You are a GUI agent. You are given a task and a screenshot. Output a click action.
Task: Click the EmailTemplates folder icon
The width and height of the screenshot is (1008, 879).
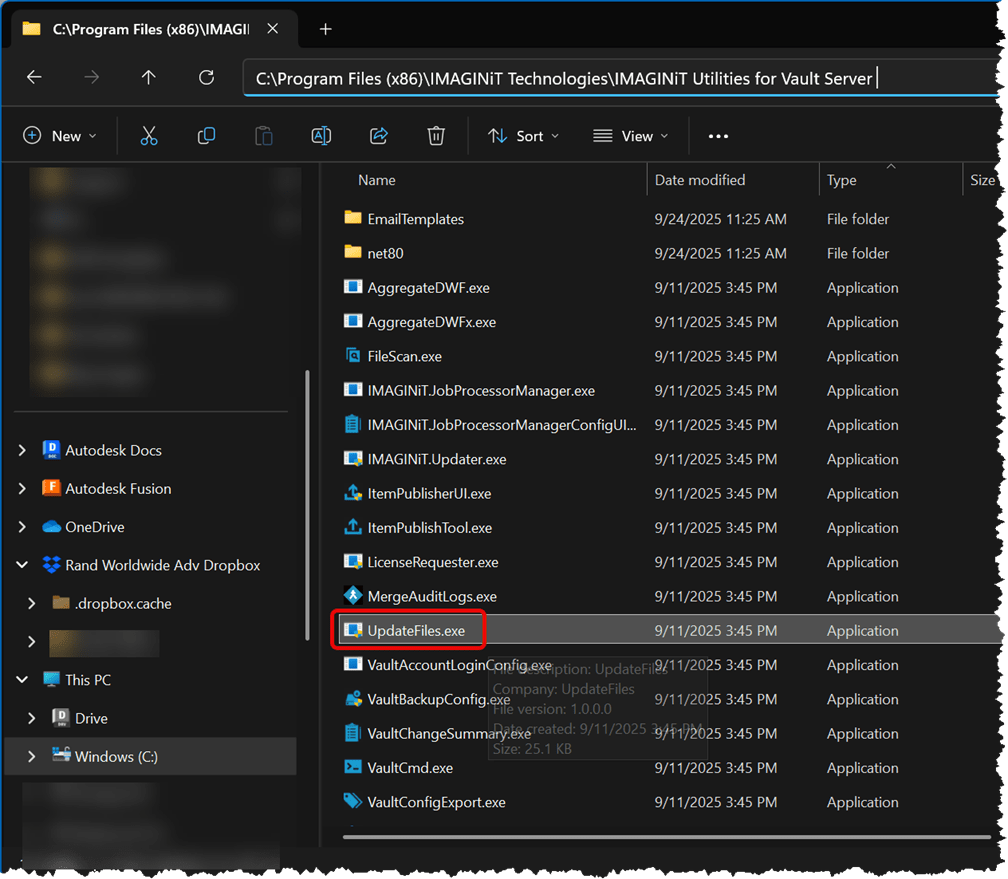[352, 218]
